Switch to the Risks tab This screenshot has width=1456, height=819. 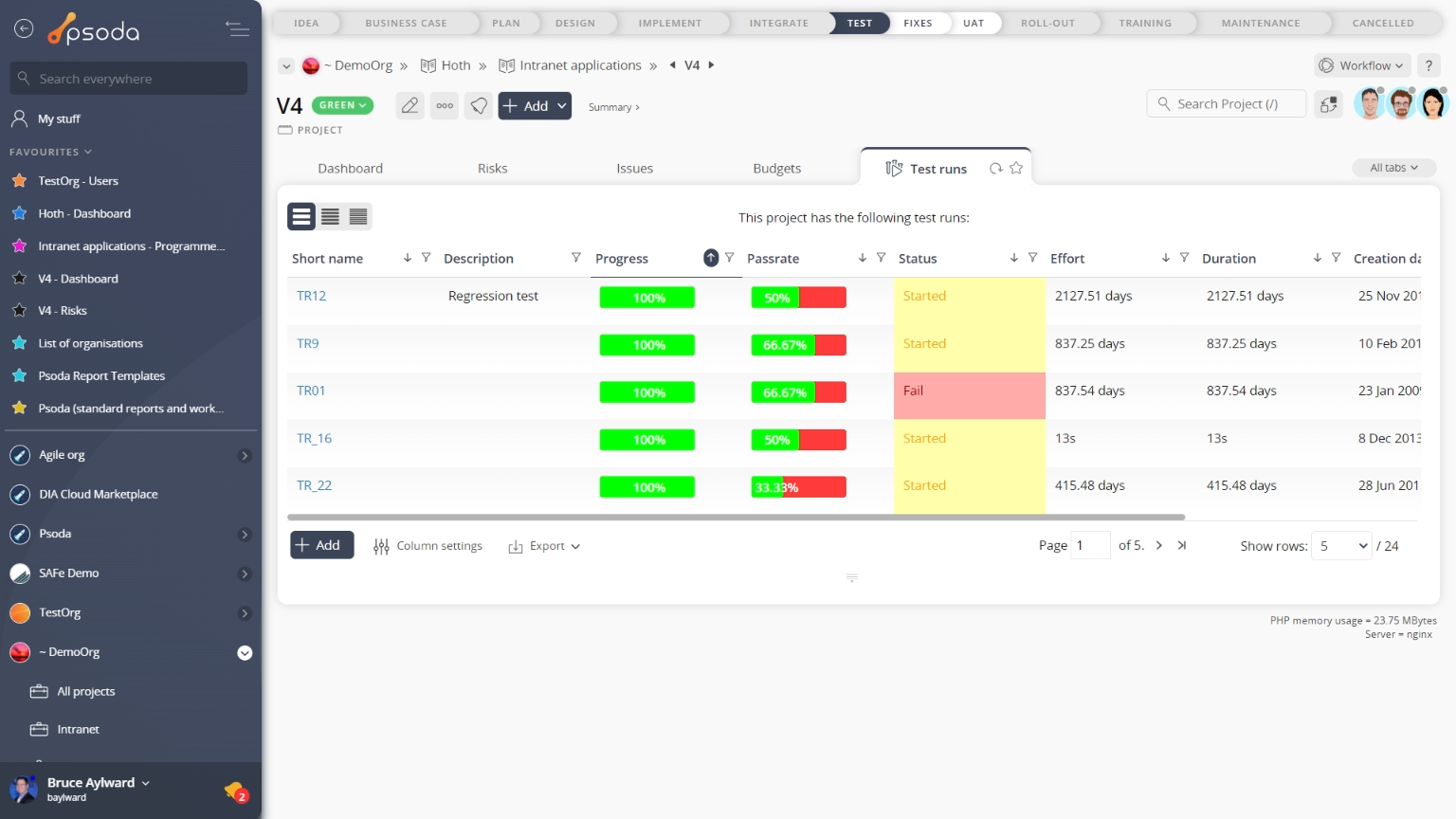coord(492,169)
